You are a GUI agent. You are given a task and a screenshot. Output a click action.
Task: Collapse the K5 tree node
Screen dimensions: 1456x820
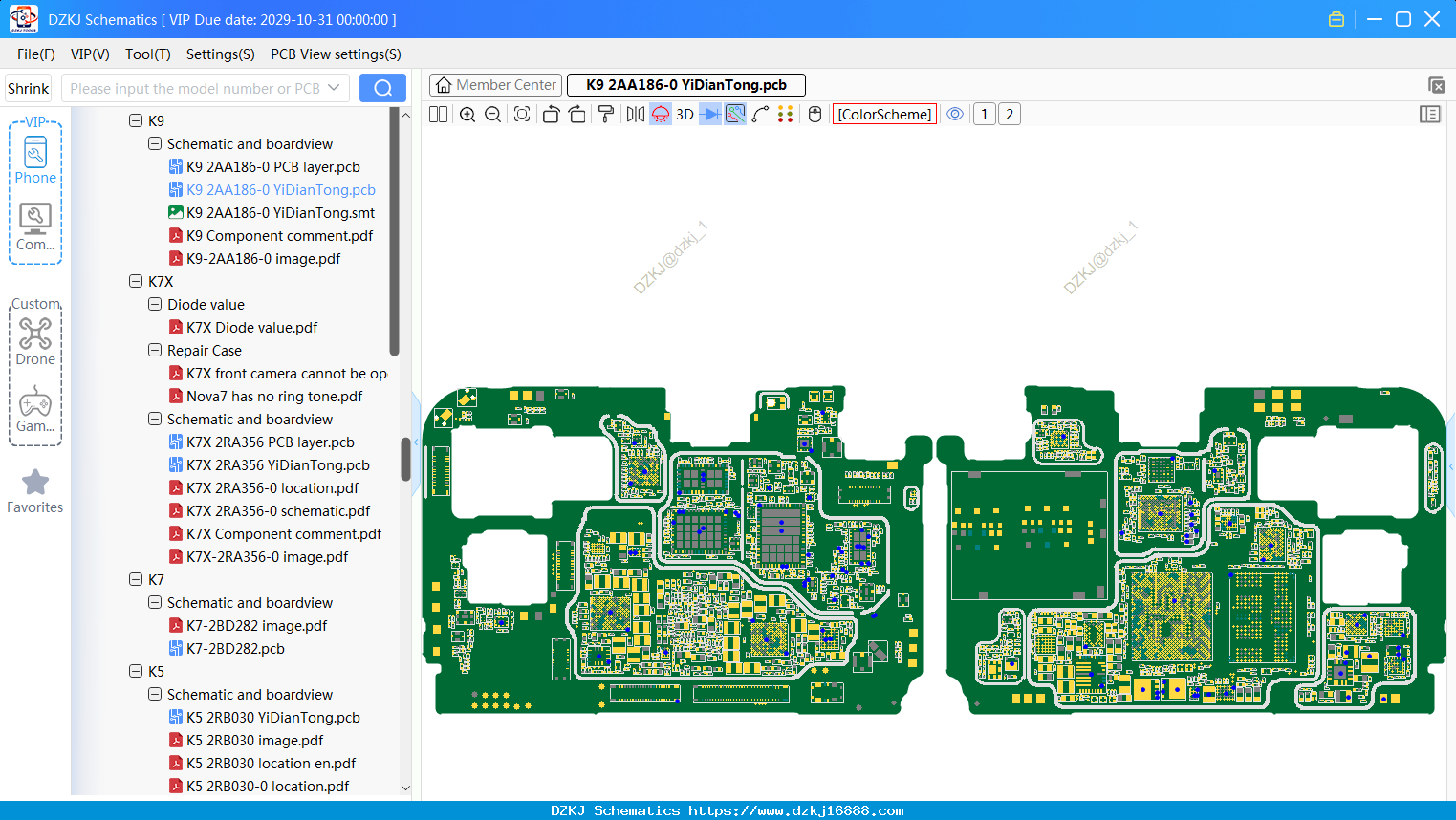click(136, 672)
